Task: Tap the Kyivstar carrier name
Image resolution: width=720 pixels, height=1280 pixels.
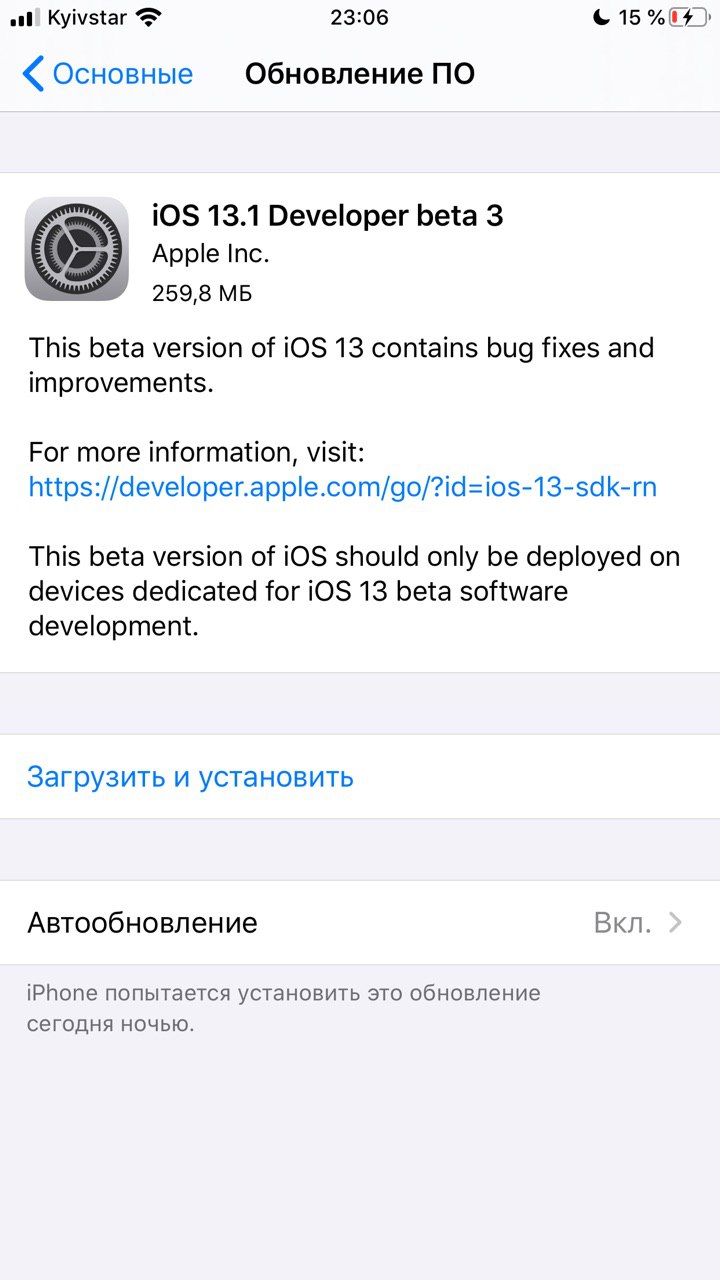Action: click(x=87, y=18)
